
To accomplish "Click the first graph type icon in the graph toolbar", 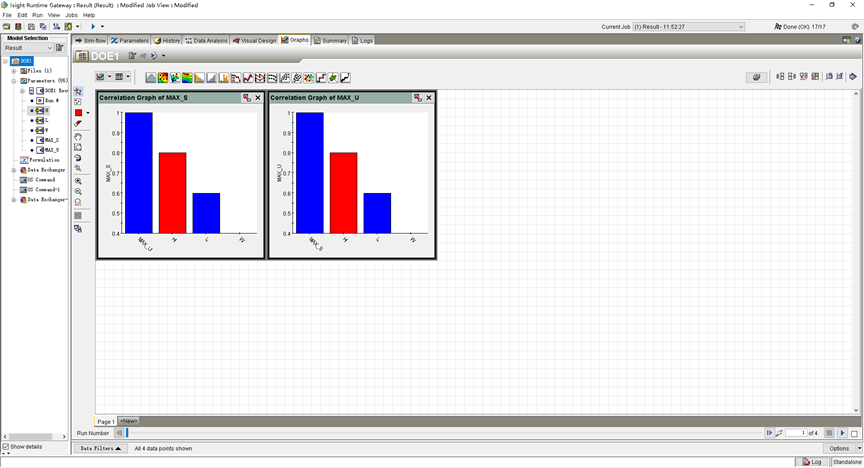I will pos(151,77).
